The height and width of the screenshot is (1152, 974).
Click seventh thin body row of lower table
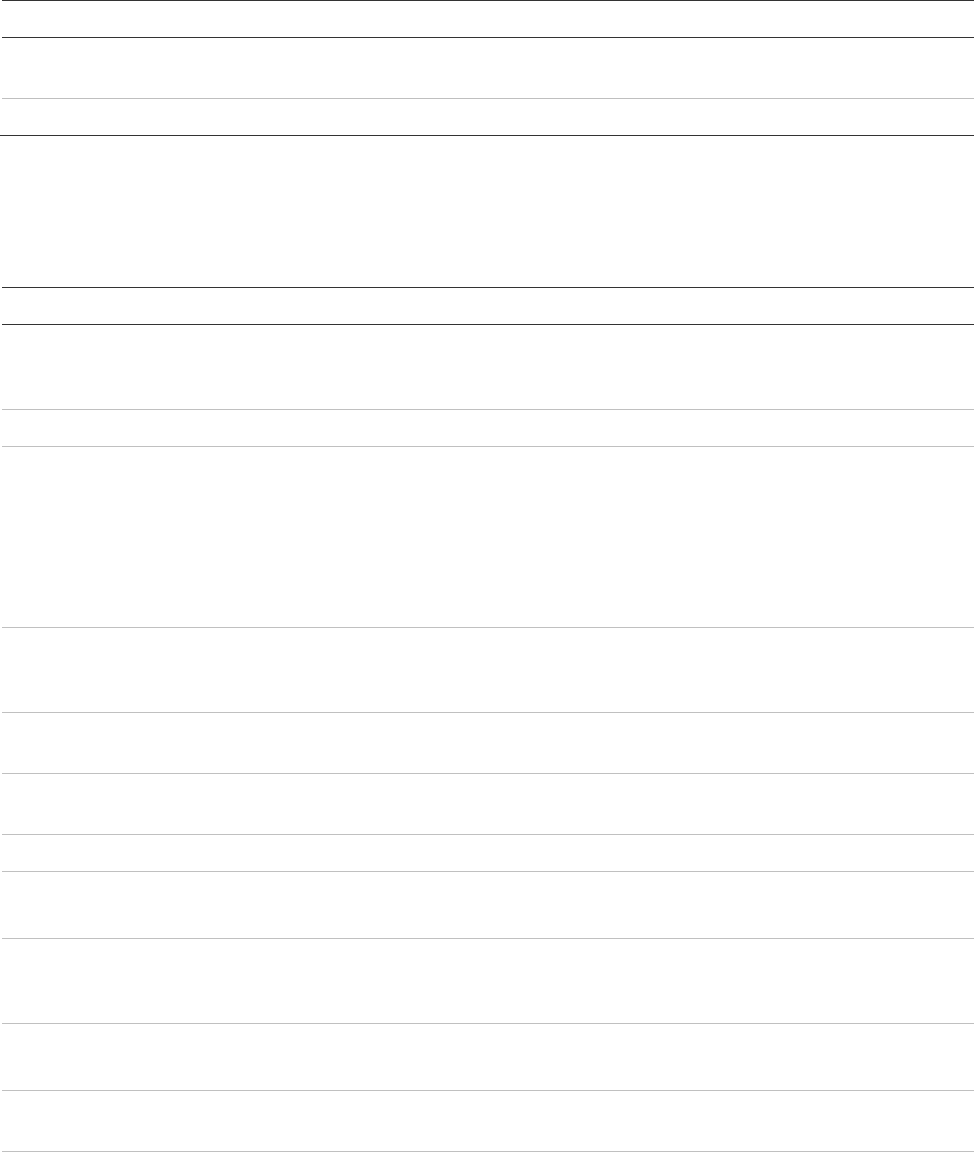coord(487,852)
